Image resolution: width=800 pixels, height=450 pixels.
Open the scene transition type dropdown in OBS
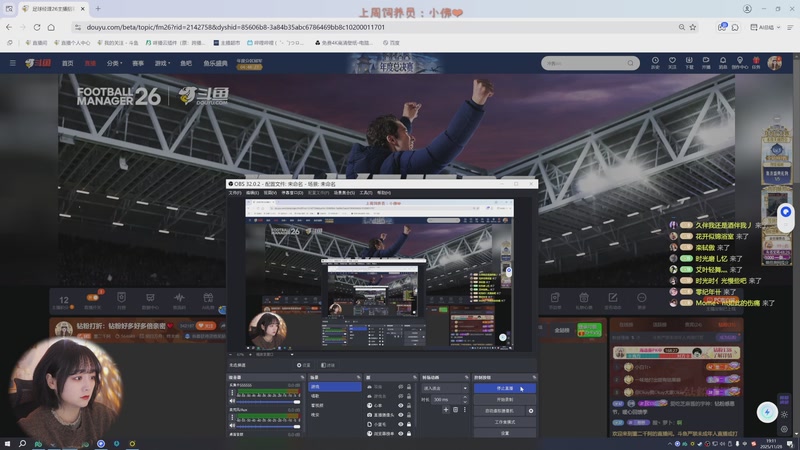(x=444, y=388)
